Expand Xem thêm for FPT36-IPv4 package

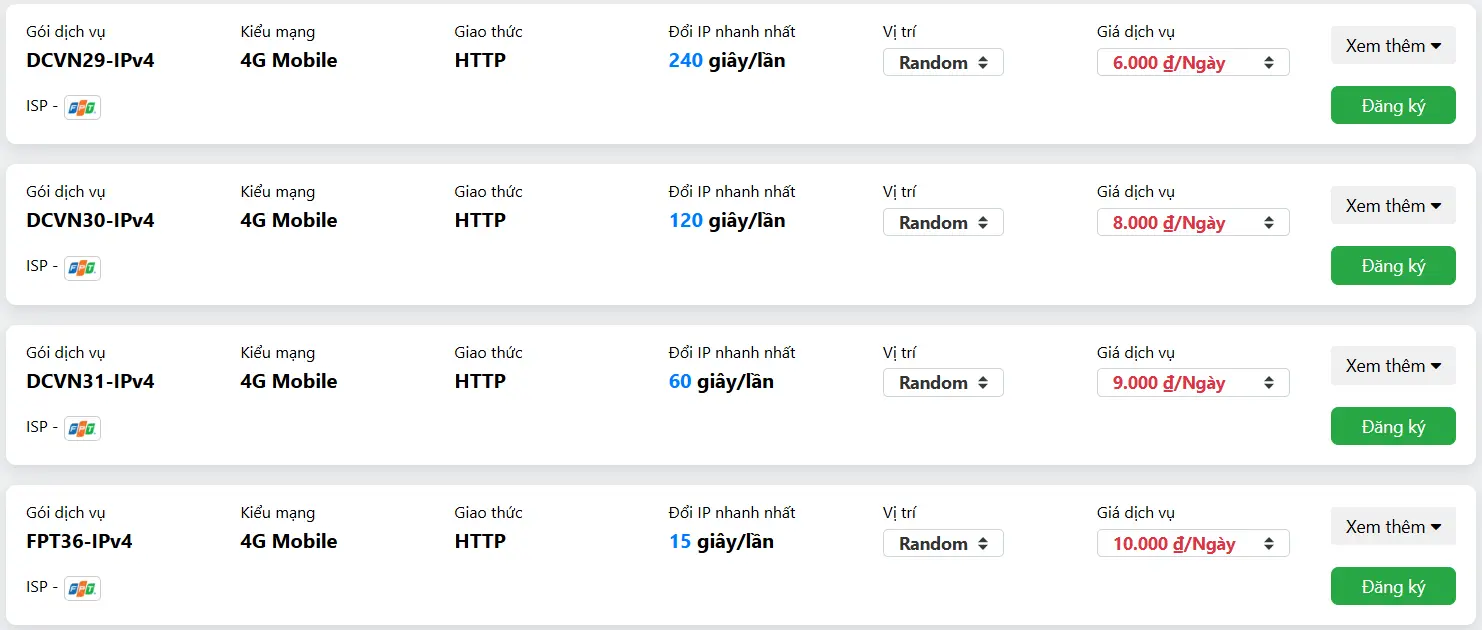[x=1392, y=526]
